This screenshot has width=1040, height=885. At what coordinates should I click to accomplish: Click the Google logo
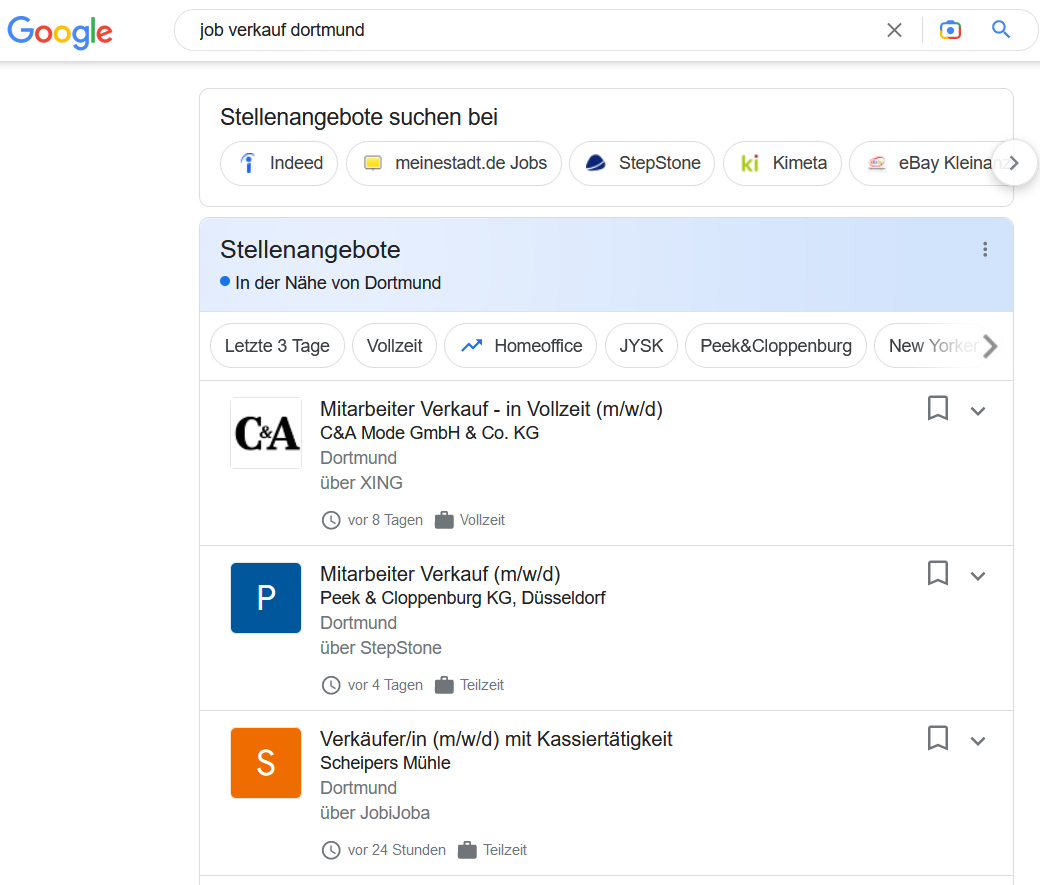[60, 31]
